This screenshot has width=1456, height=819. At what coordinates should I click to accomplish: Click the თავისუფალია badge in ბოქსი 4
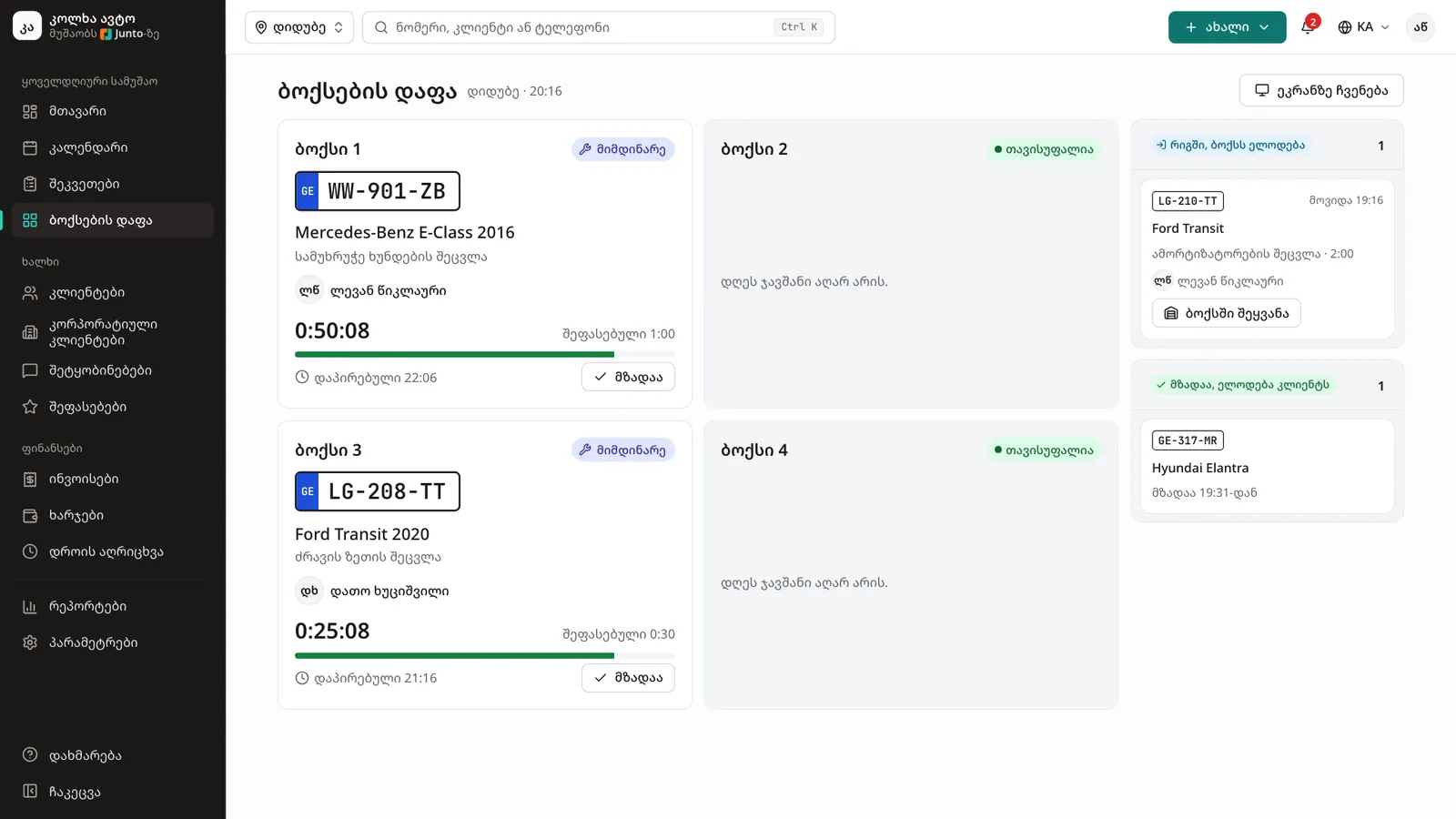point(1044,450)
